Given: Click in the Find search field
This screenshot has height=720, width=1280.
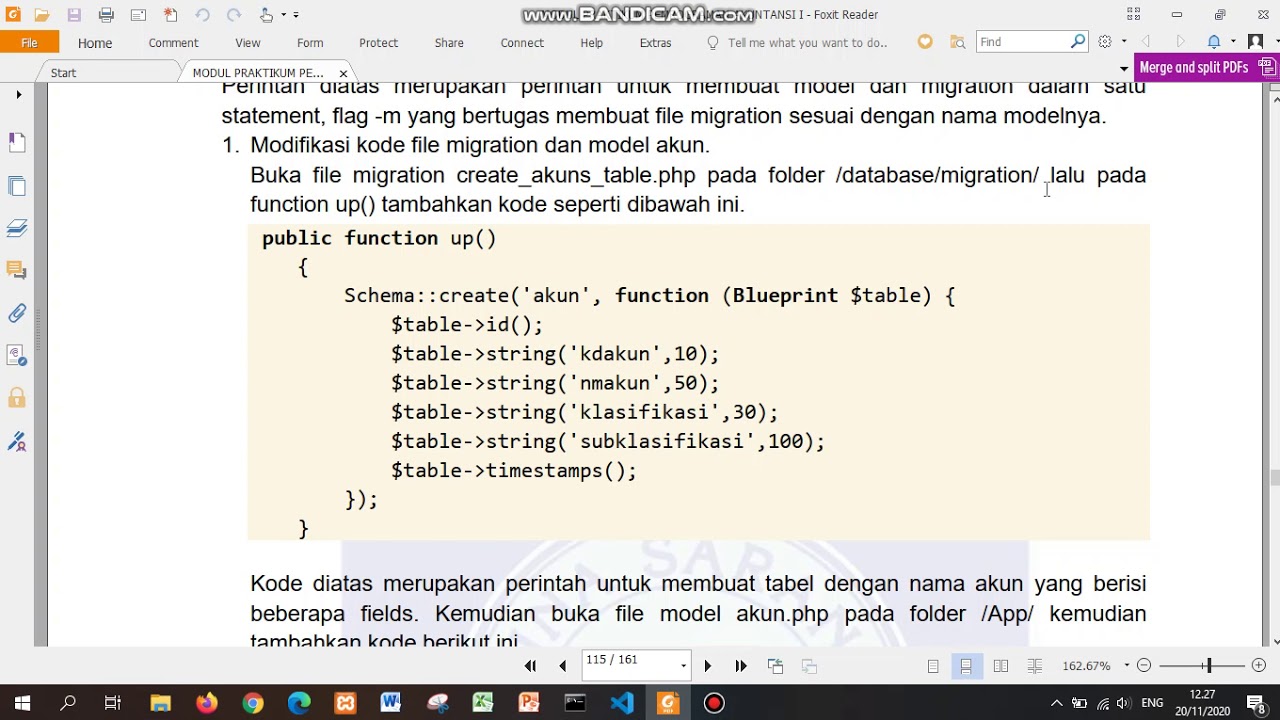Looking at the screenshot, I should (1024, 42).
